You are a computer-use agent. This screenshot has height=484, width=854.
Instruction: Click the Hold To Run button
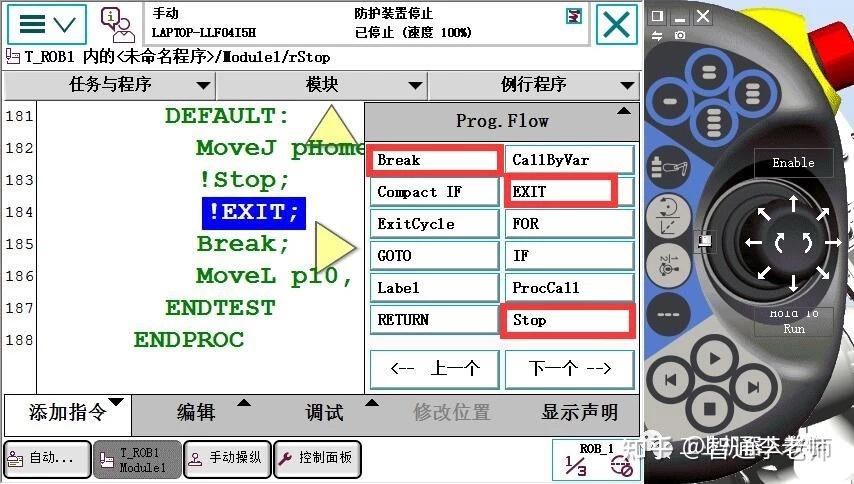[794, 321]
